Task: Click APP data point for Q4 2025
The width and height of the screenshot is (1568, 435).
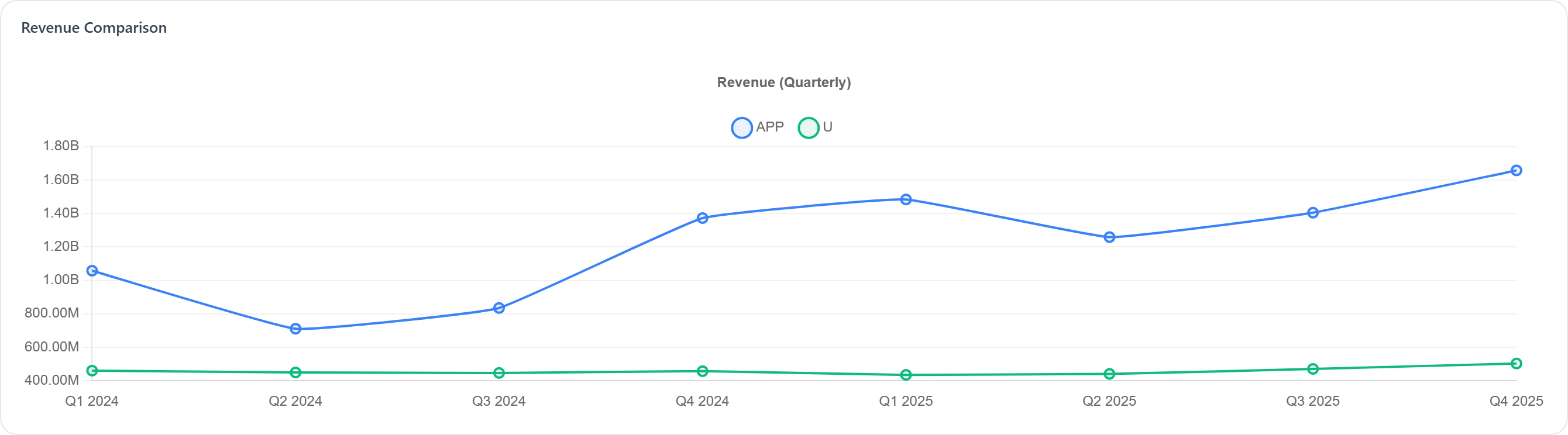Action: [1517, 171]
